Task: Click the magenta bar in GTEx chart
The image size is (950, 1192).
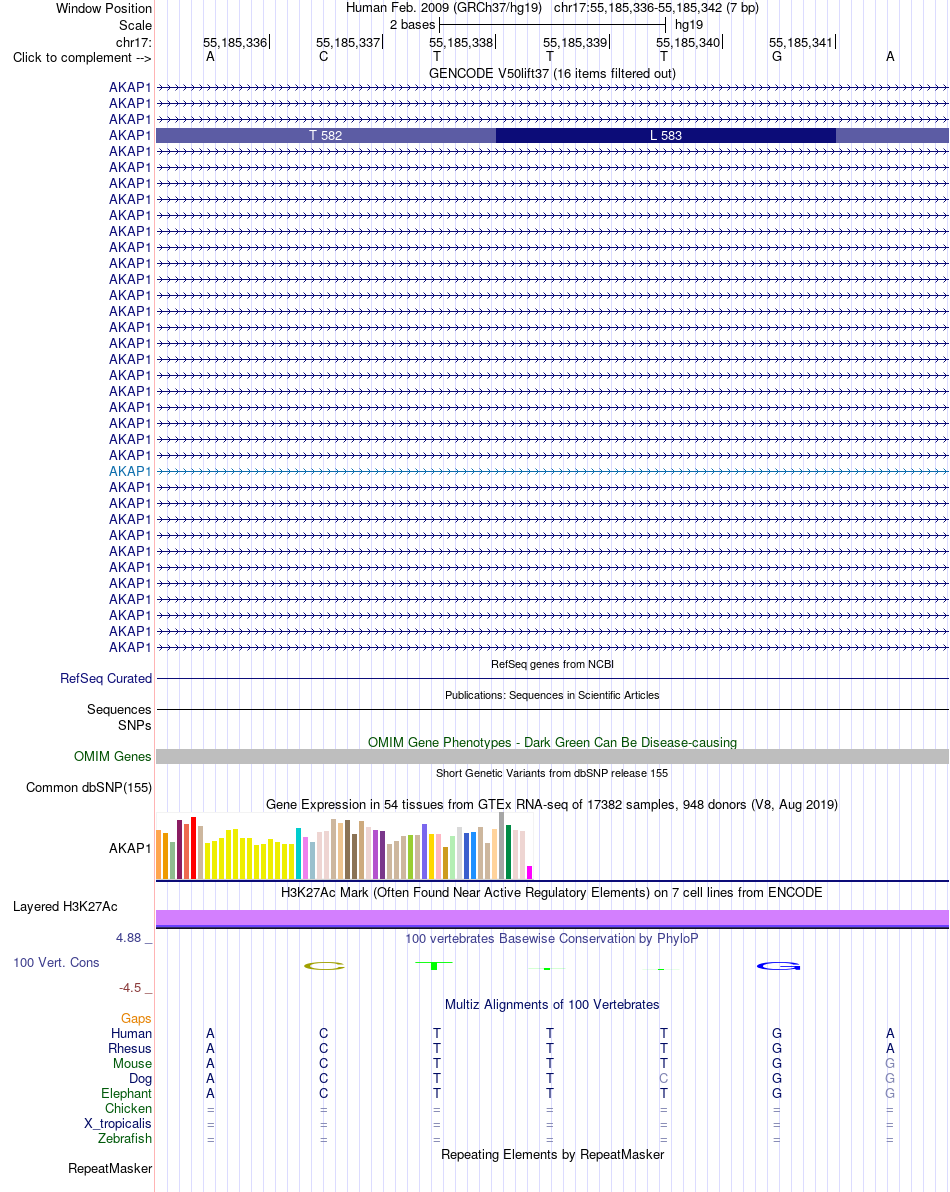Action: (x=530, y=873)
